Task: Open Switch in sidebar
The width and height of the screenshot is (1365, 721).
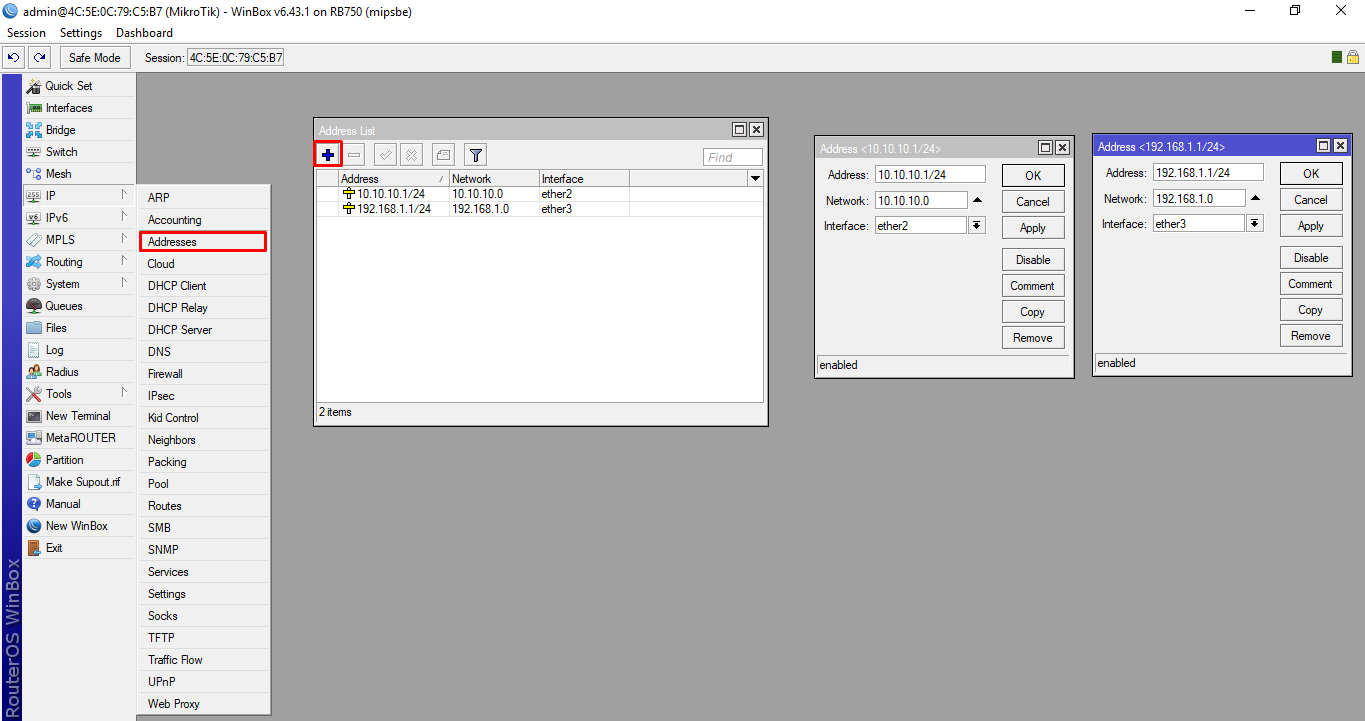Action: pos(79,152)
